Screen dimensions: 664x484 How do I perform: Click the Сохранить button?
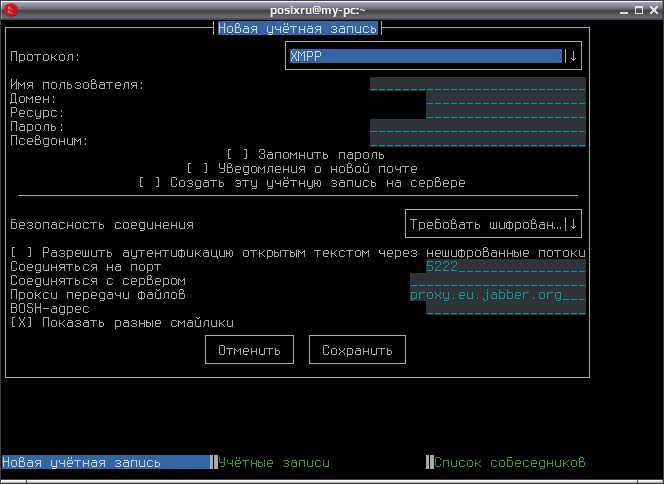[x=357, y=350]
